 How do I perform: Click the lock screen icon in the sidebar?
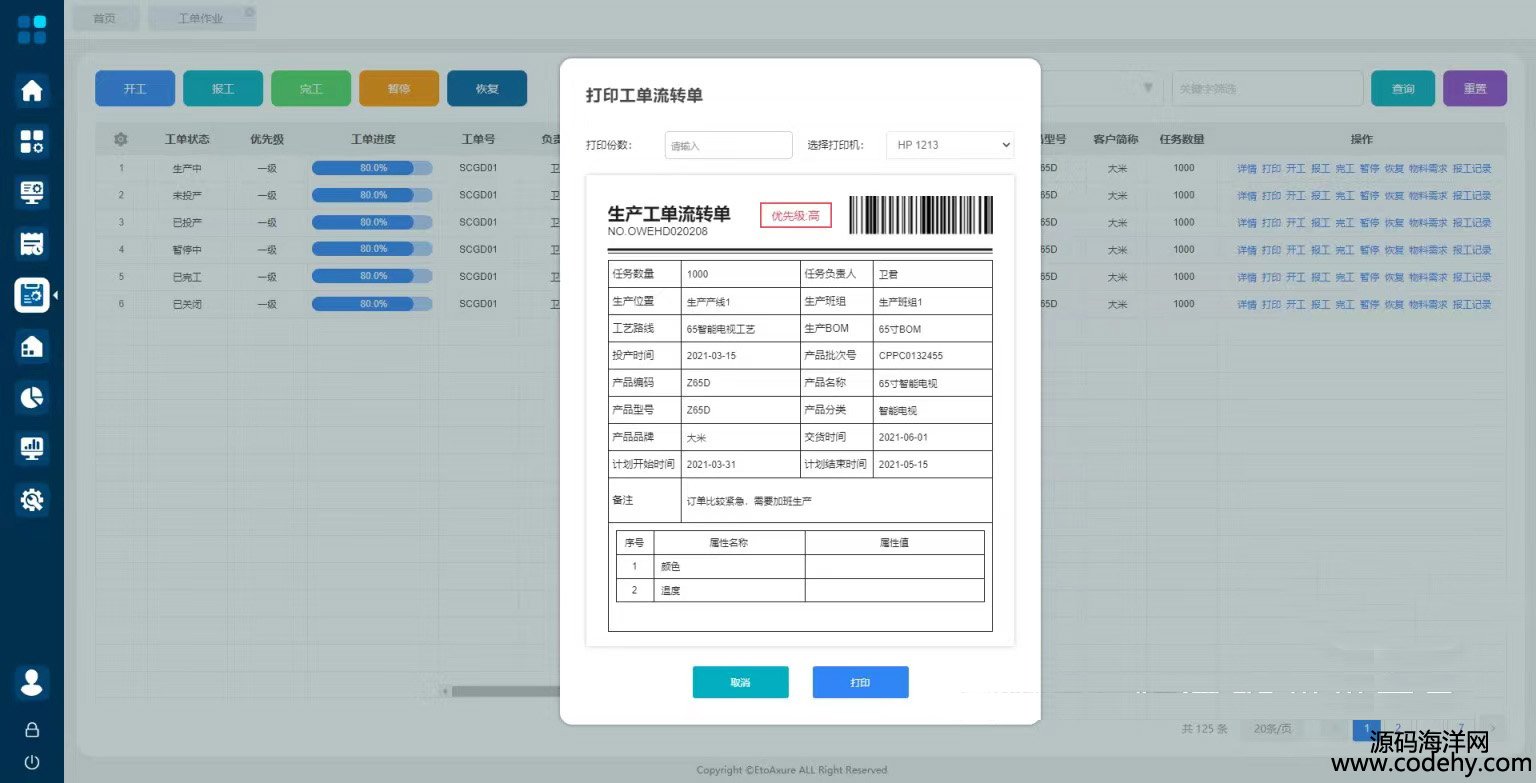point(32,730)
